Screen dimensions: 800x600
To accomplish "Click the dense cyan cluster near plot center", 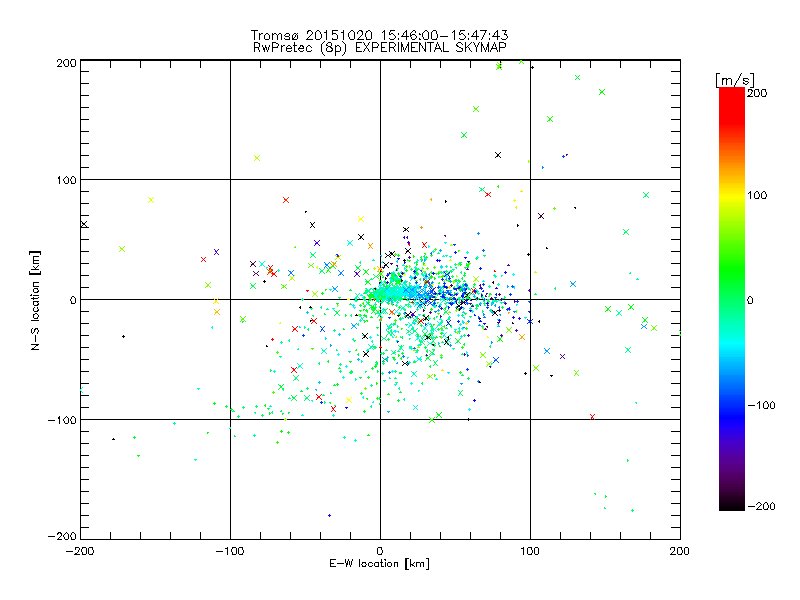I will pyautogui.click(x=393, y=293).
